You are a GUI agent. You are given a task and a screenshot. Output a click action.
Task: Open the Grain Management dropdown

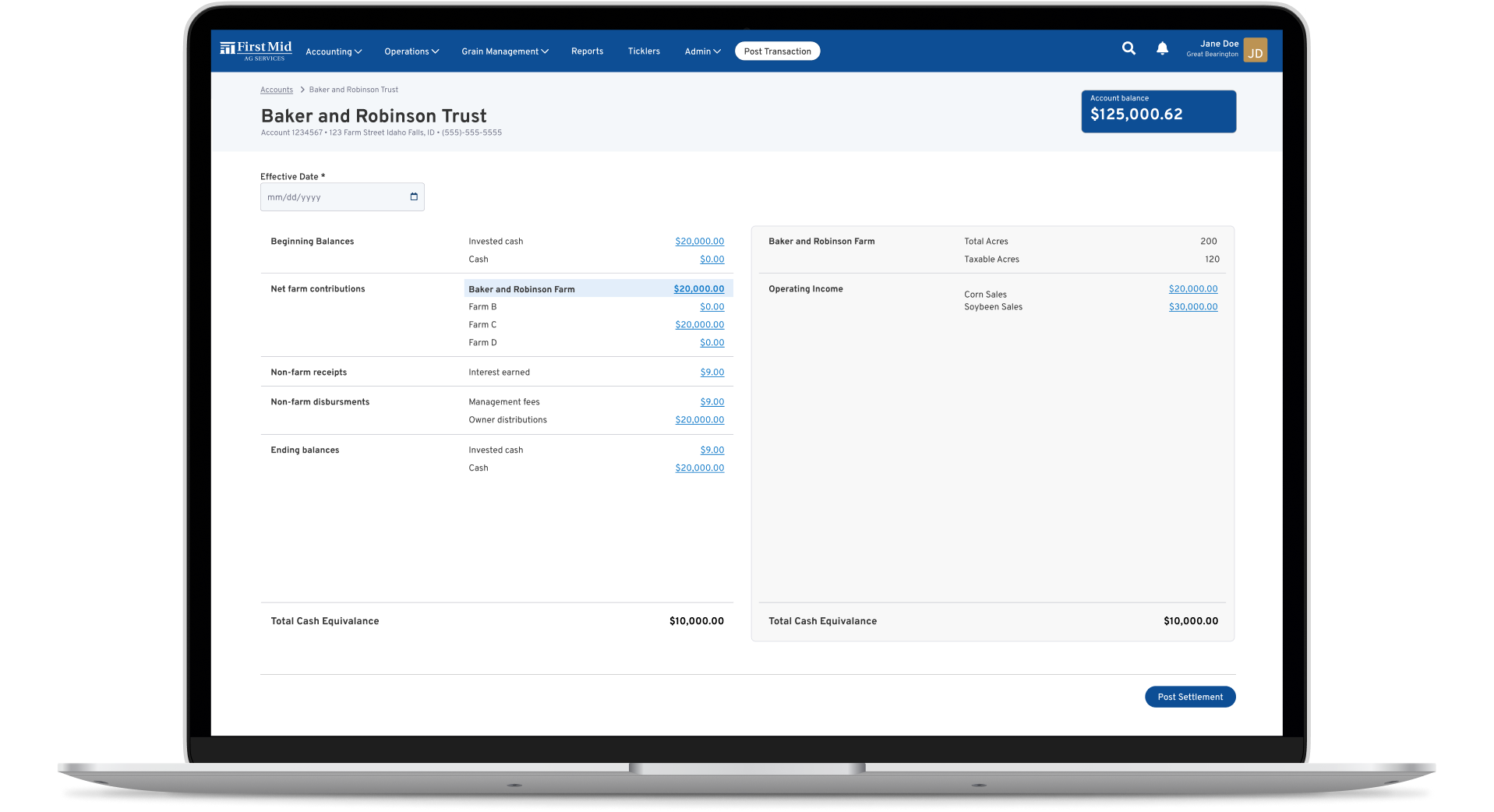tap(503, 51)
